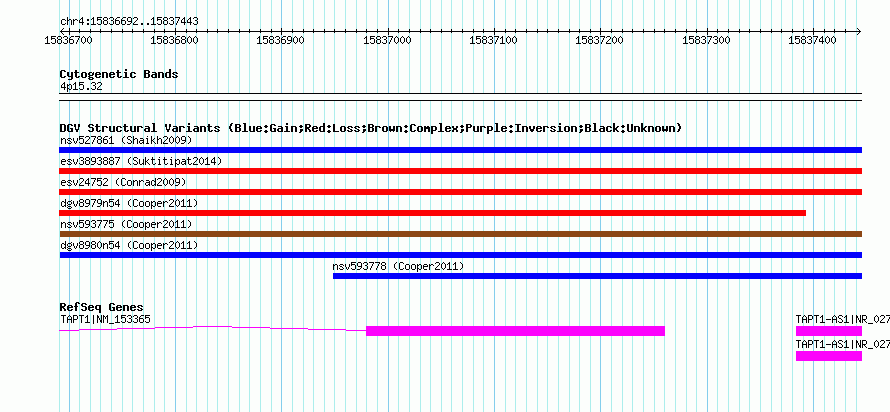Select the nsv527861 (Shaikh2009) label
This screenshot has width=890, height=412.
126,140
